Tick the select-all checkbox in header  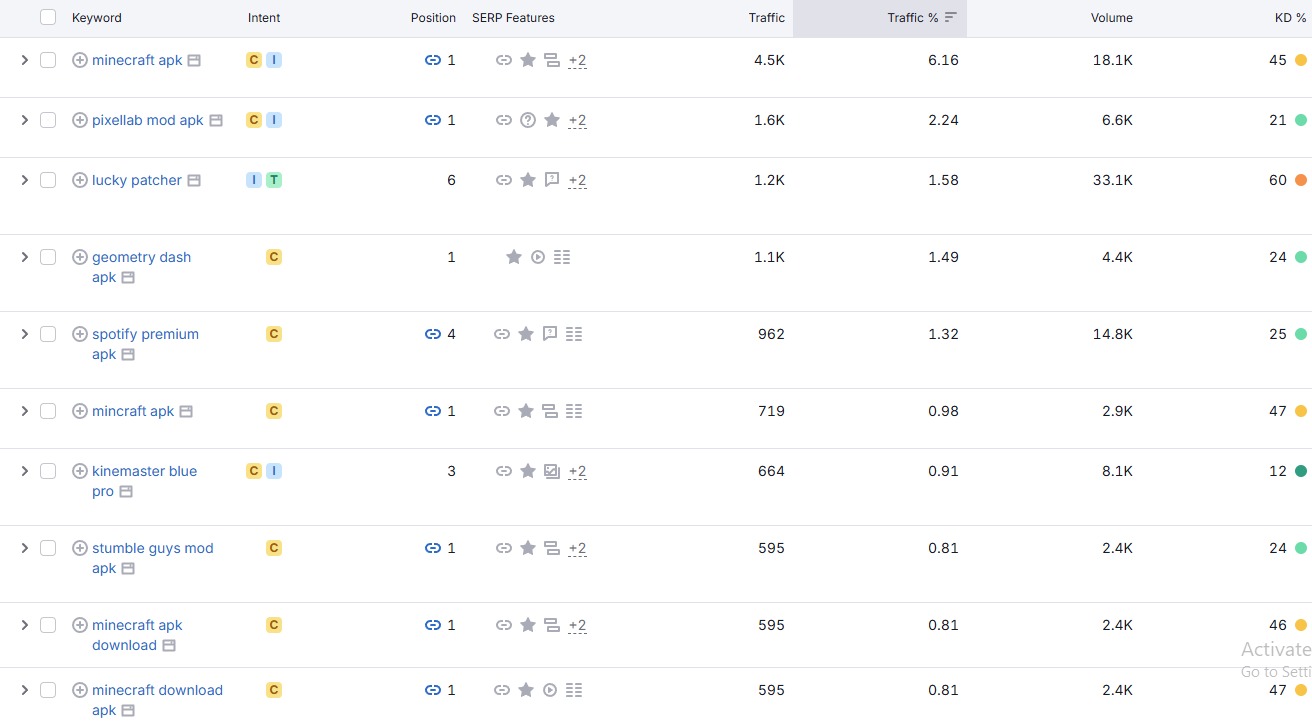click(48, 17)
